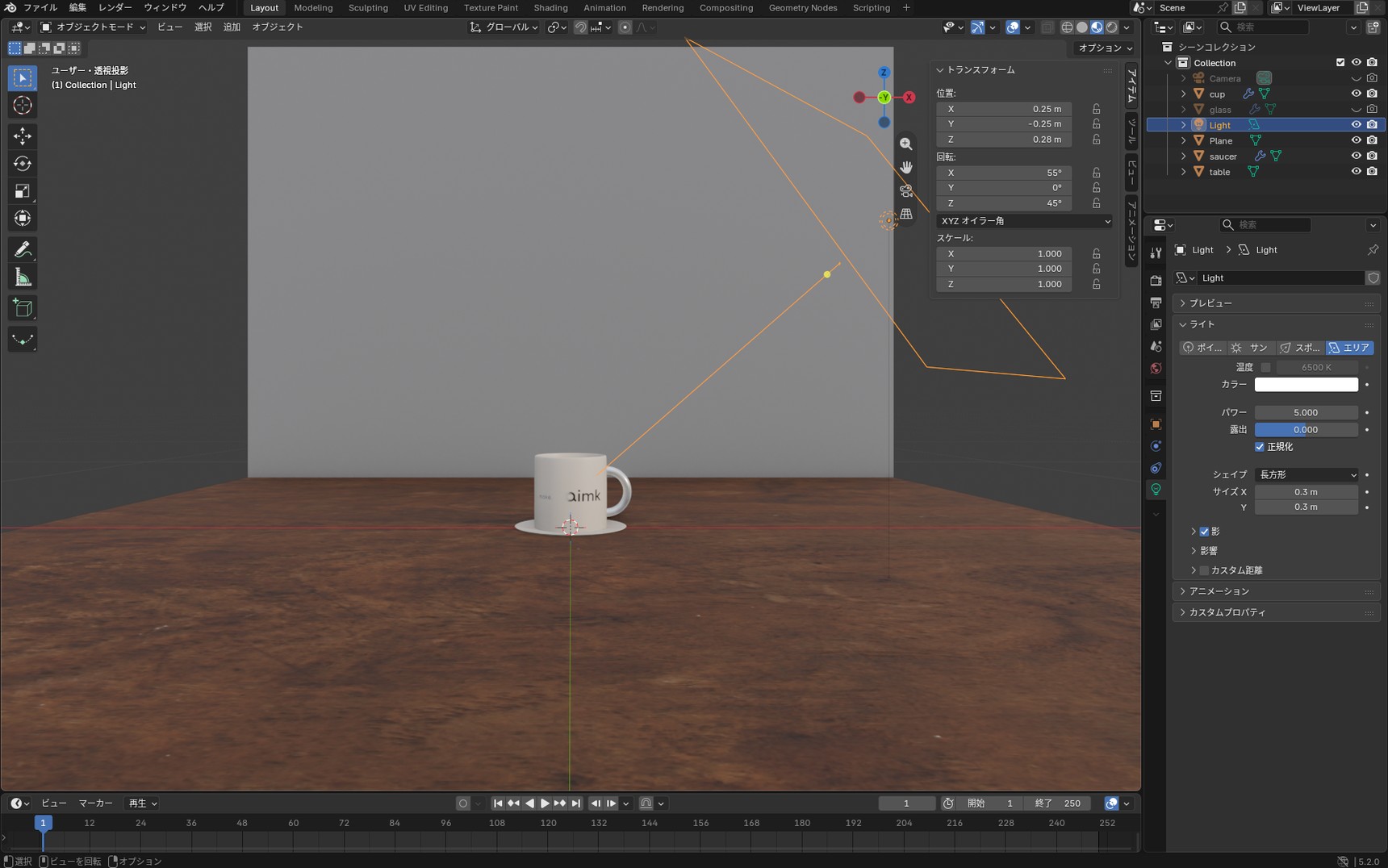Open the Scene properties tab
Screen dimensions: 1388x868
1156,346
